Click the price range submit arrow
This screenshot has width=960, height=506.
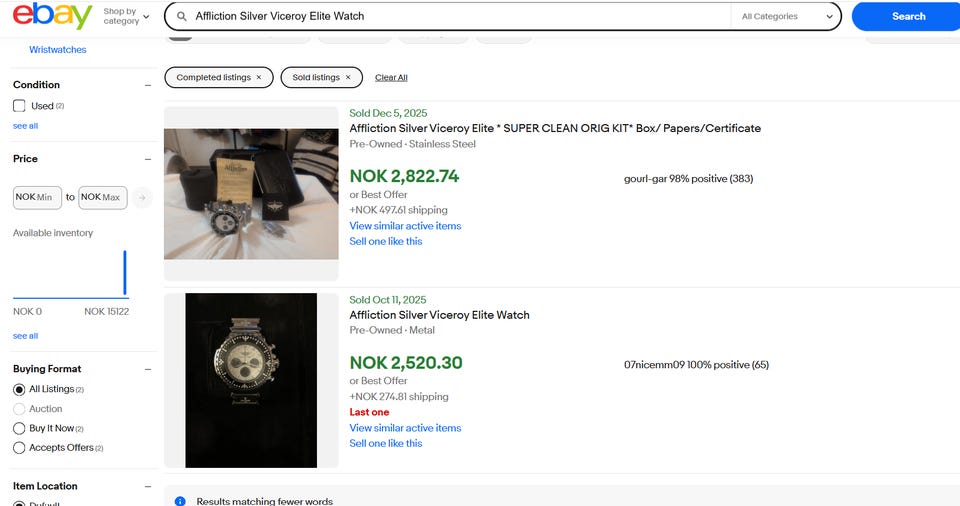pyautogui.click(x=142, y=197)
